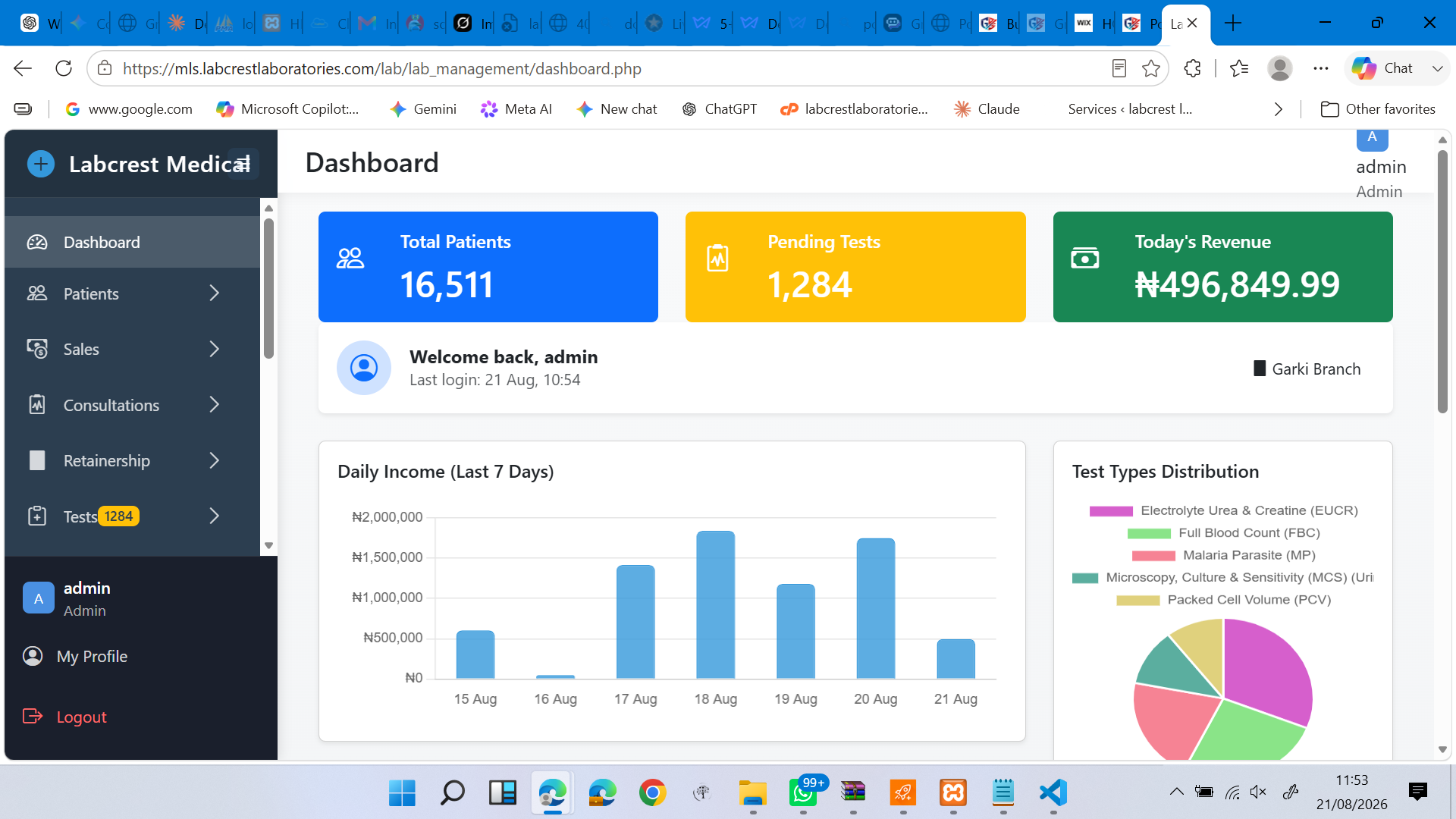Screen dimensions: 1456x819
Task: Click the sidebar collapse hamburger icon
Action: (x=243, y=164)
